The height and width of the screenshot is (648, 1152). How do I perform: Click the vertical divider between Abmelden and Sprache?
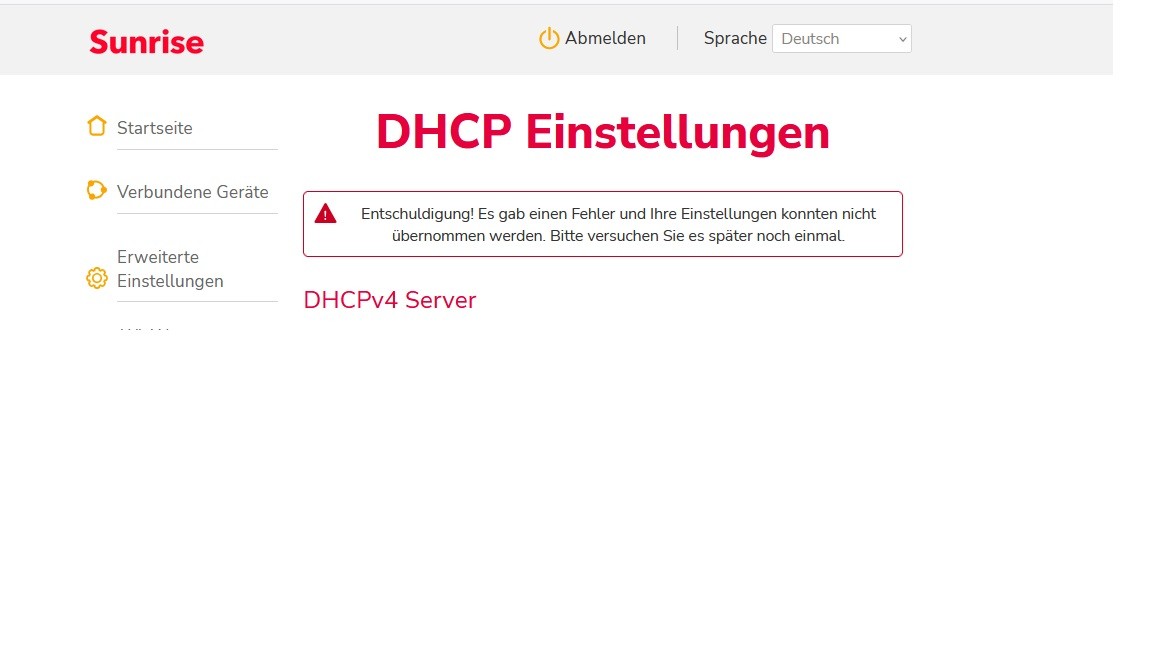tap(677, 38)
